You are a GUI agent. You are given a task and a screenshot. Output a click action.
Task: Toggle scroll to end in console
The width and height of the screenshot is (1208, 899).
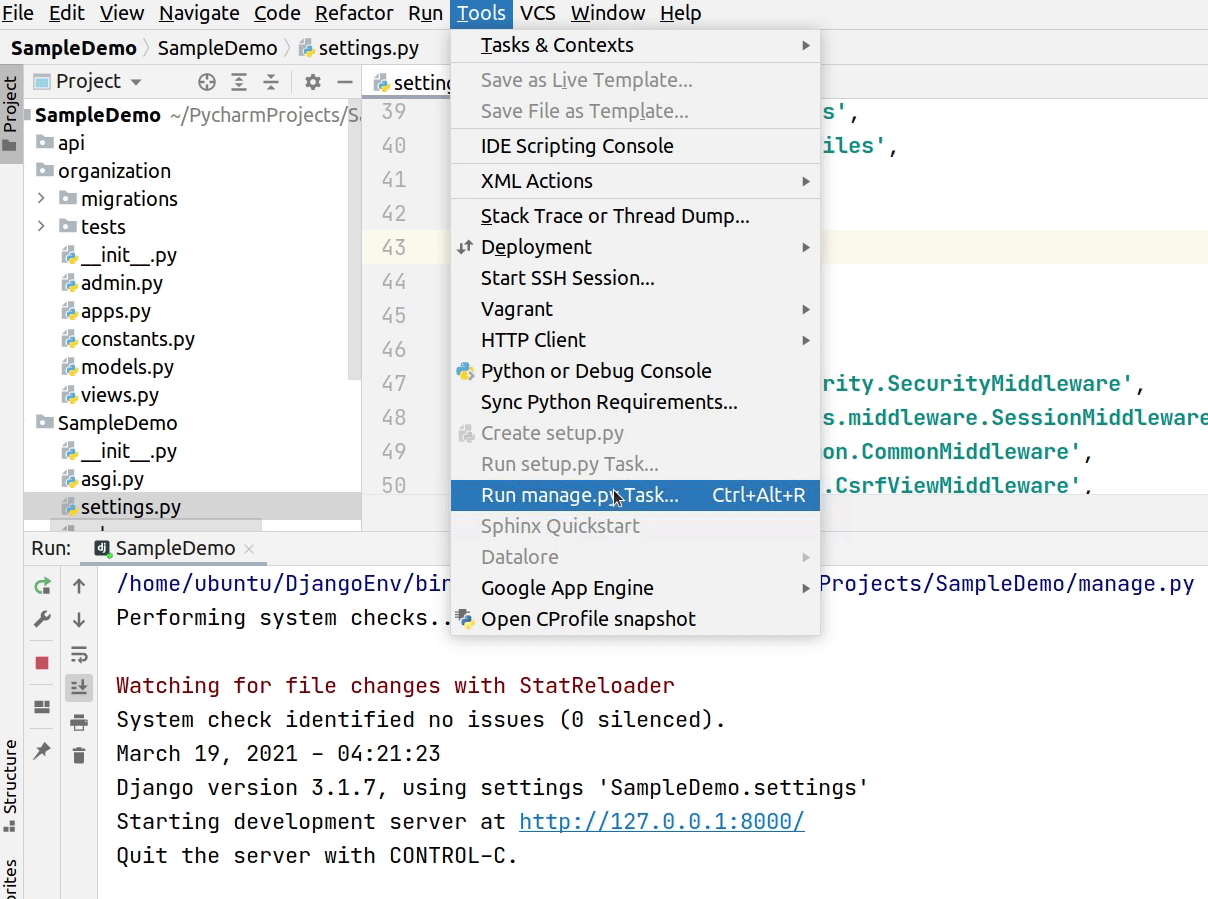(x=78, y=687)
